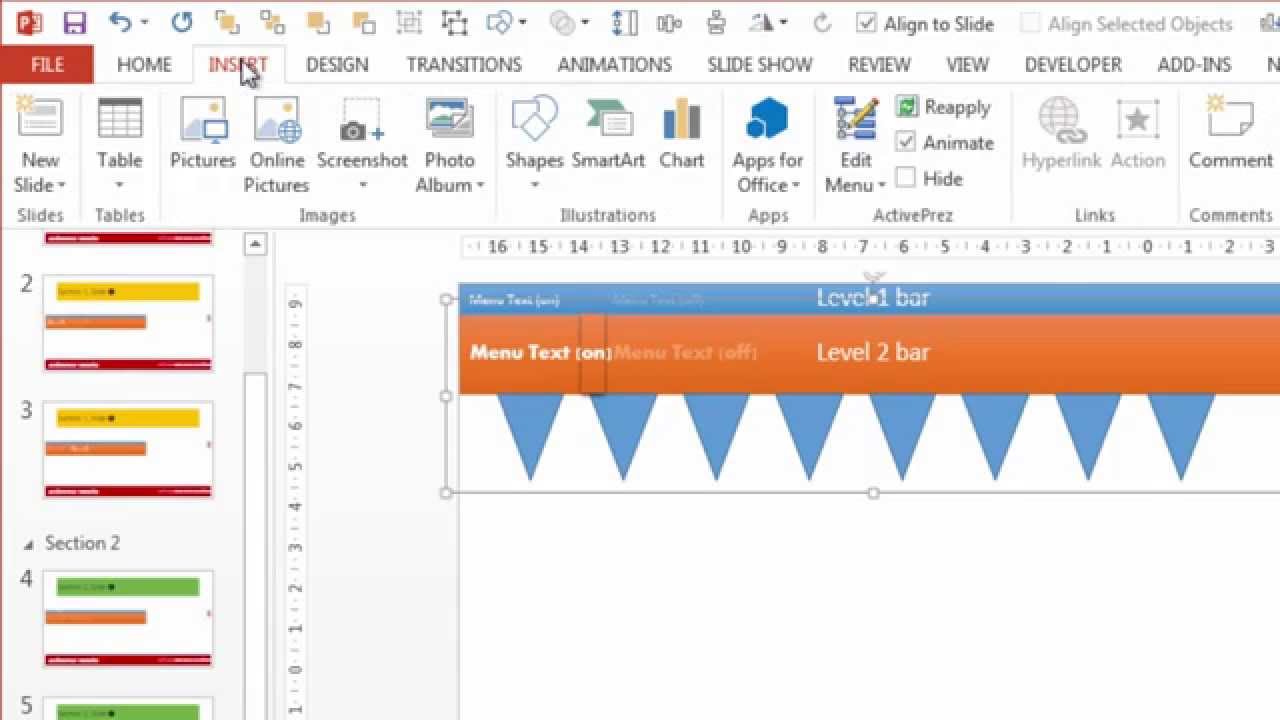Select slide 3 thumbnail

click(128, 451)
